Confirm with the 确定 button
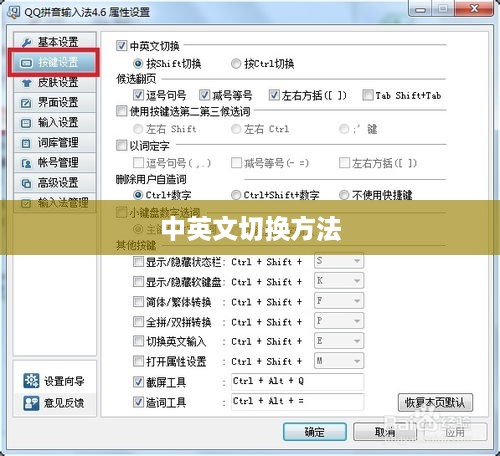Image resolution: width=500 pixels, height=456 pixels. point(315,432)
